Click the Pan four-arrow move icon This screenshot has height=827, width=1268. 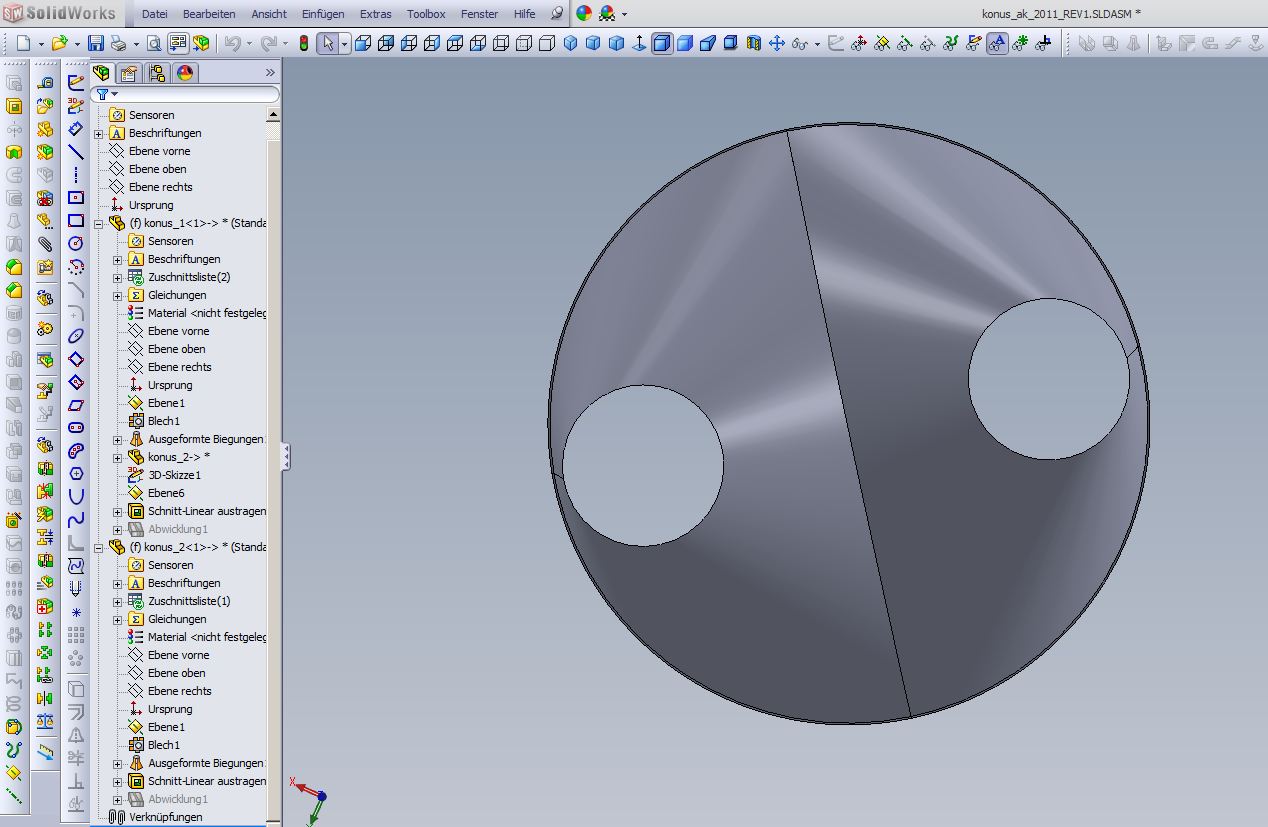(777, 44)
